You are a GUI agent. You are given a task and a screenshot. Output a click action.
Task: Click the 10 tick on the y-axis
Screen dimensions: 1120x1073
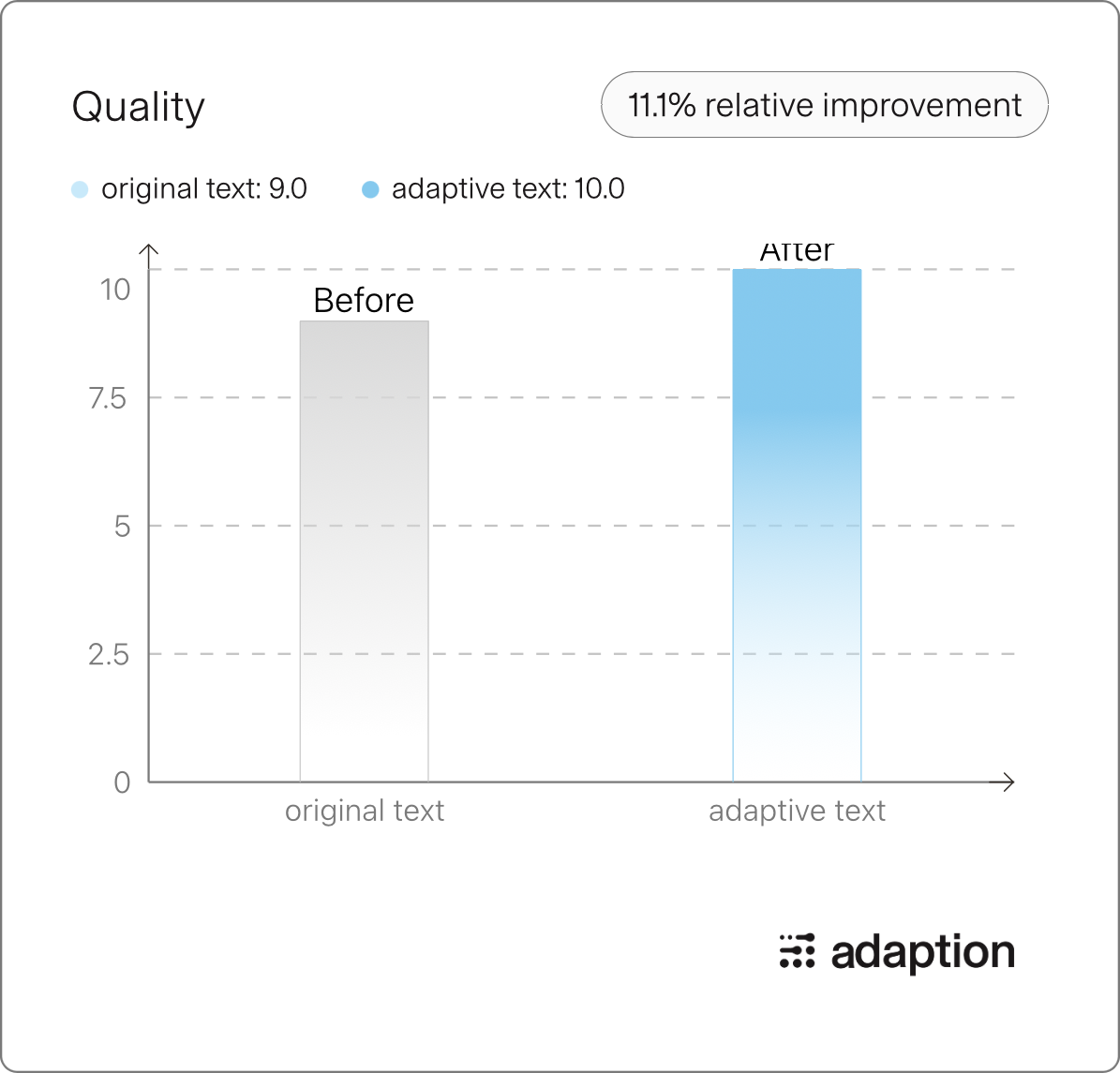pos(115,291)
